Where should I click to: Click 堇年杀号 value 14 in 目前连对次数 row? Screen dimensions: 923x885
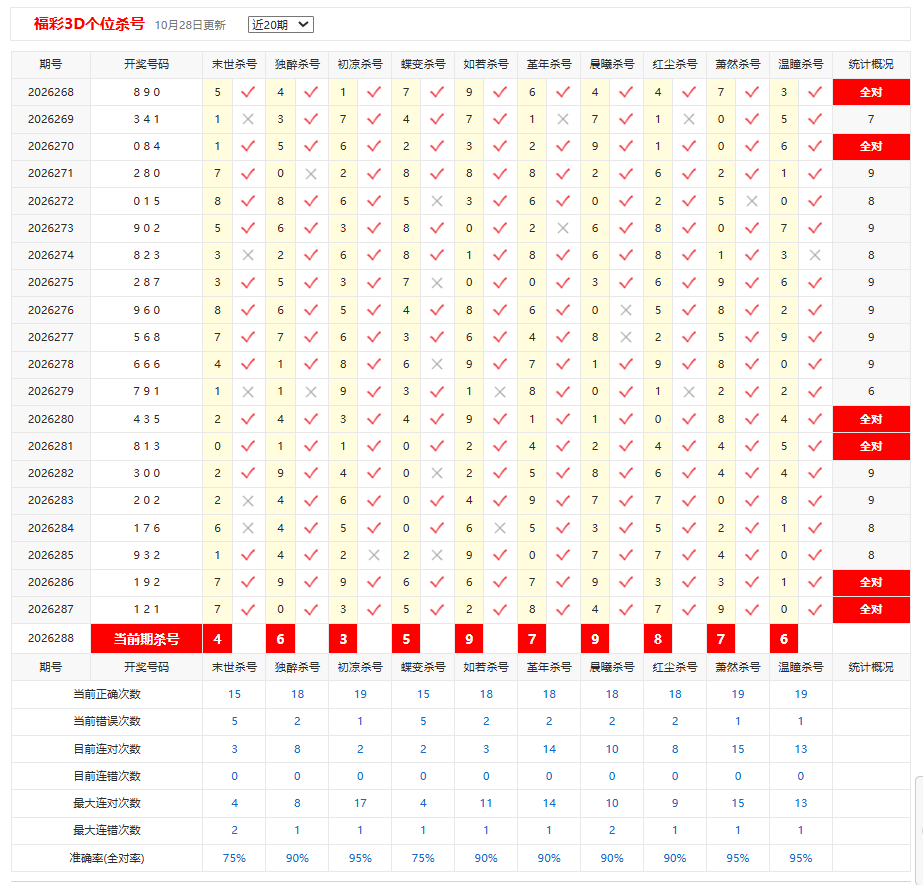coord(549,749)
